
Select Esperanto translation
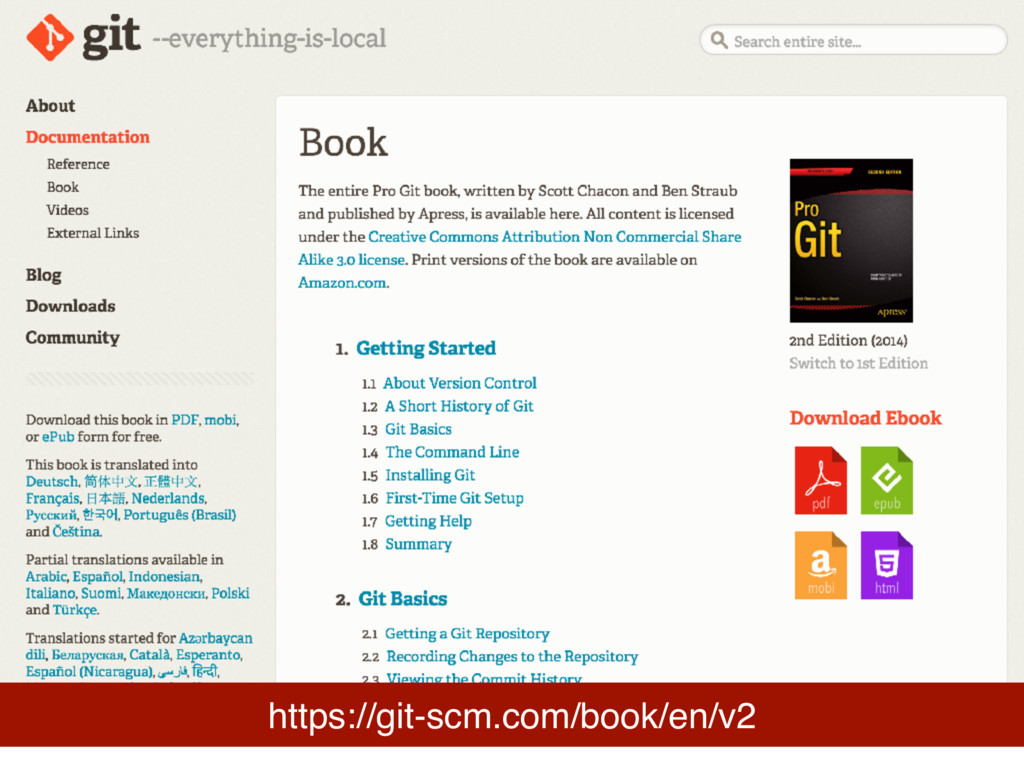click(208, 654)
